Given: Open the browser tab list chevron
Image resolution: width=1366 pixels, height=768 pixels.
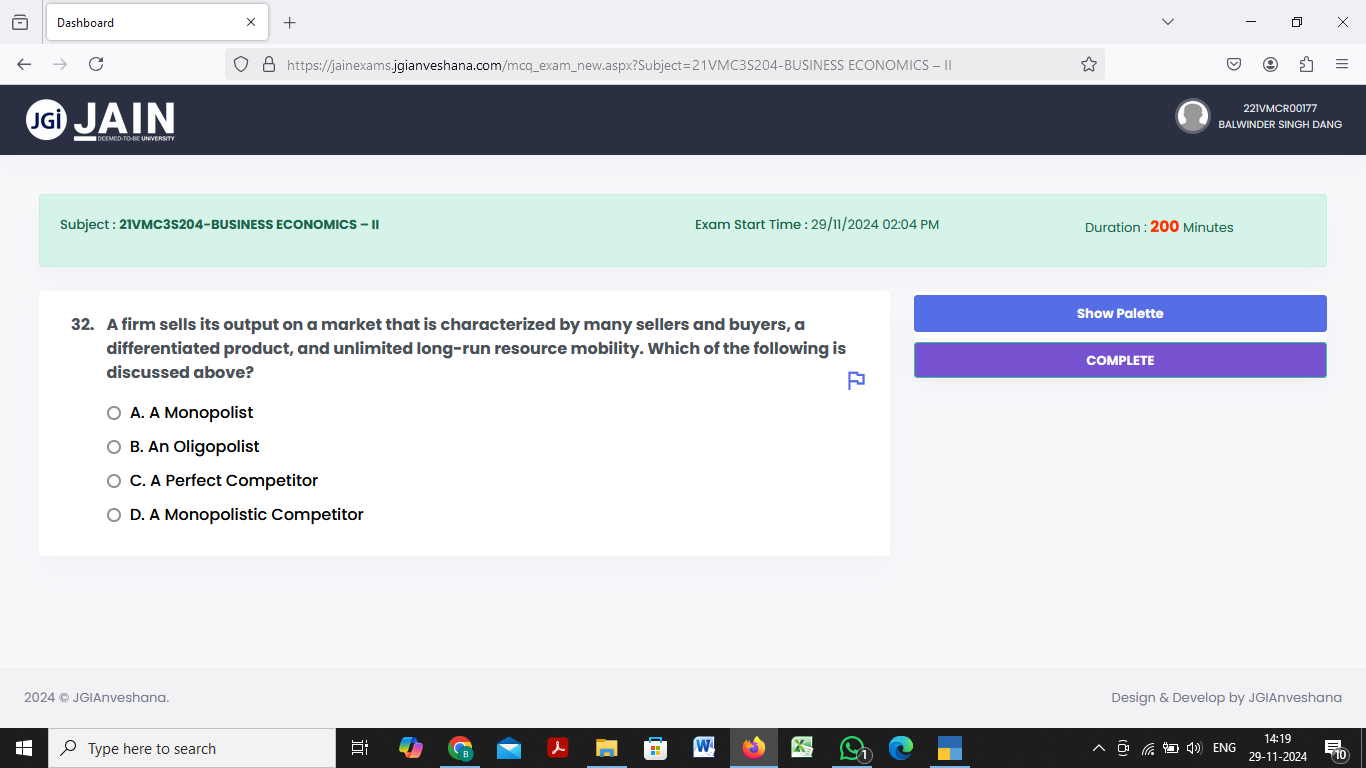Looking at the screenshot, I should 1168,22.
